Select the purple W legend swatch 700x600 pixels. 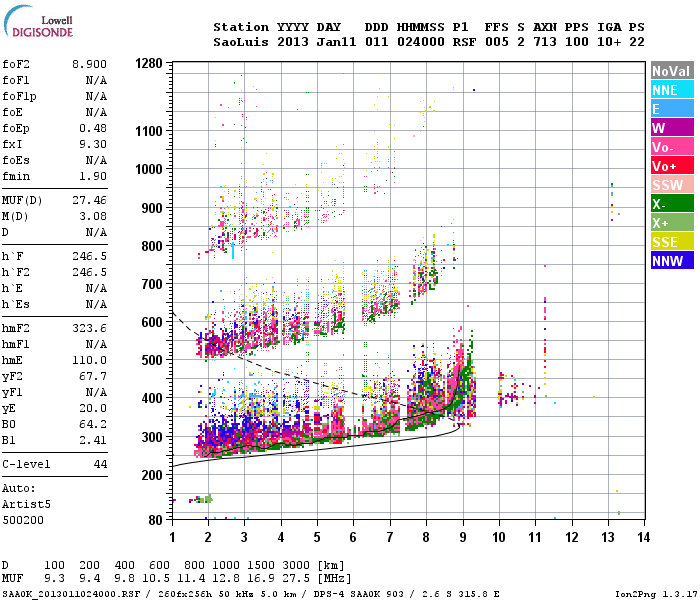pos(672,128)
